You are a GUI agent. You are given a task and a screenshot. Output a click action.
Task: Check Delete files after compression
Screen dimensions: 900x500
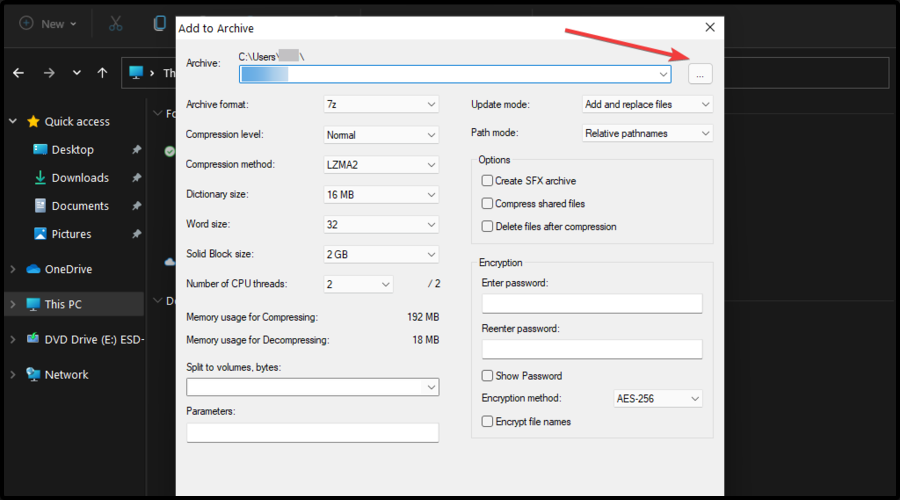(487, 227)
